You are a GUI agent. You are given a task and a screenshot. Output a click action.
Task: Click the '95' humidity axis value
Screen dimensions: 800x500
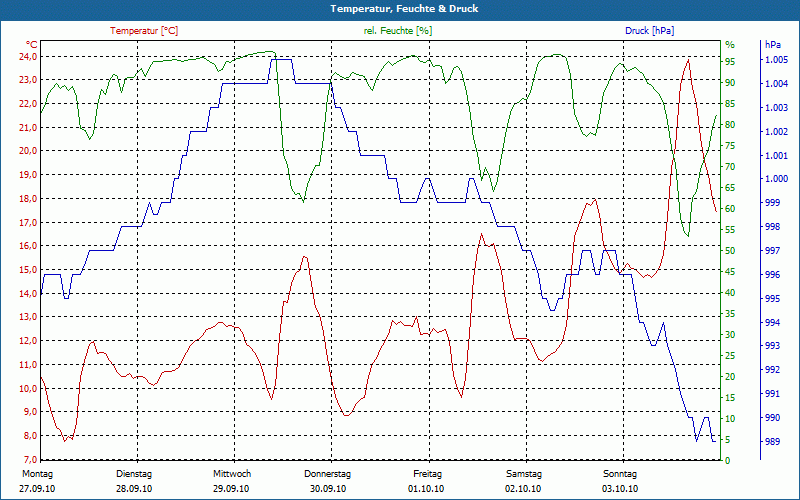coord(731,61)
